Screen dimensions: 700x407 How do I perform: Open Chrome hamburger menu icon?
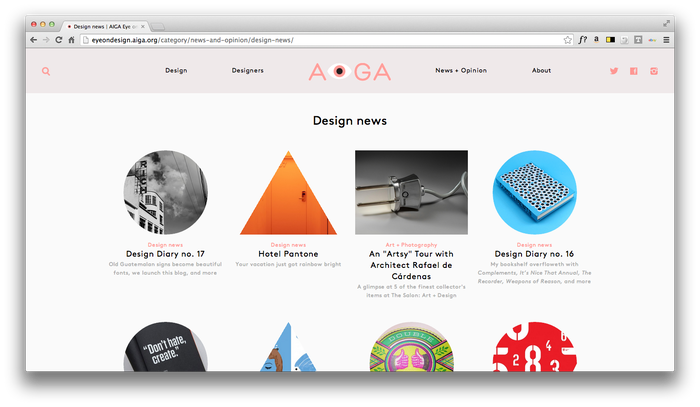(666, 40)
